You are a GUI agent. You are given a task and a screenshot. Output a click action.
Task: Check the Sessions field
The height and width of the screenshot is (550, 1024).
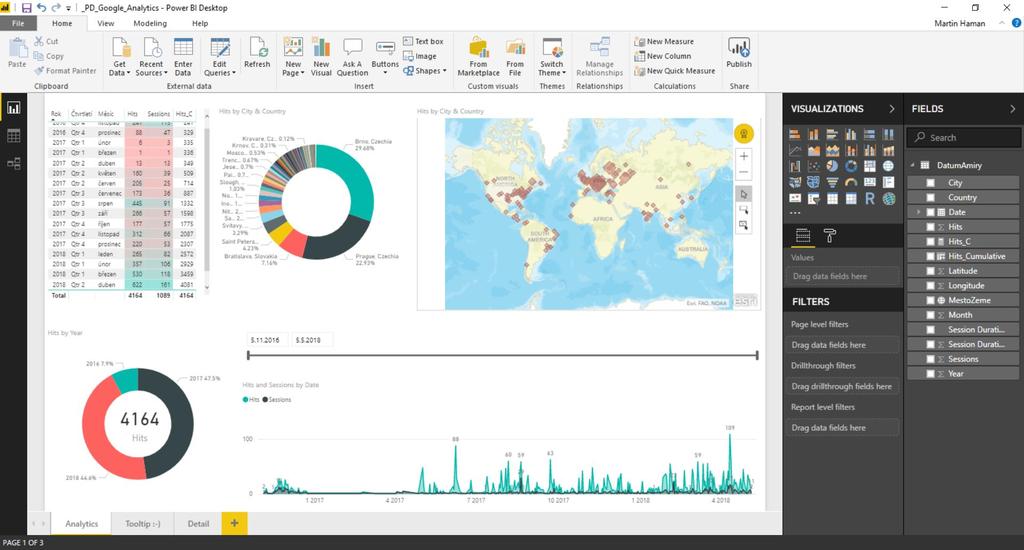click(931, 359)
